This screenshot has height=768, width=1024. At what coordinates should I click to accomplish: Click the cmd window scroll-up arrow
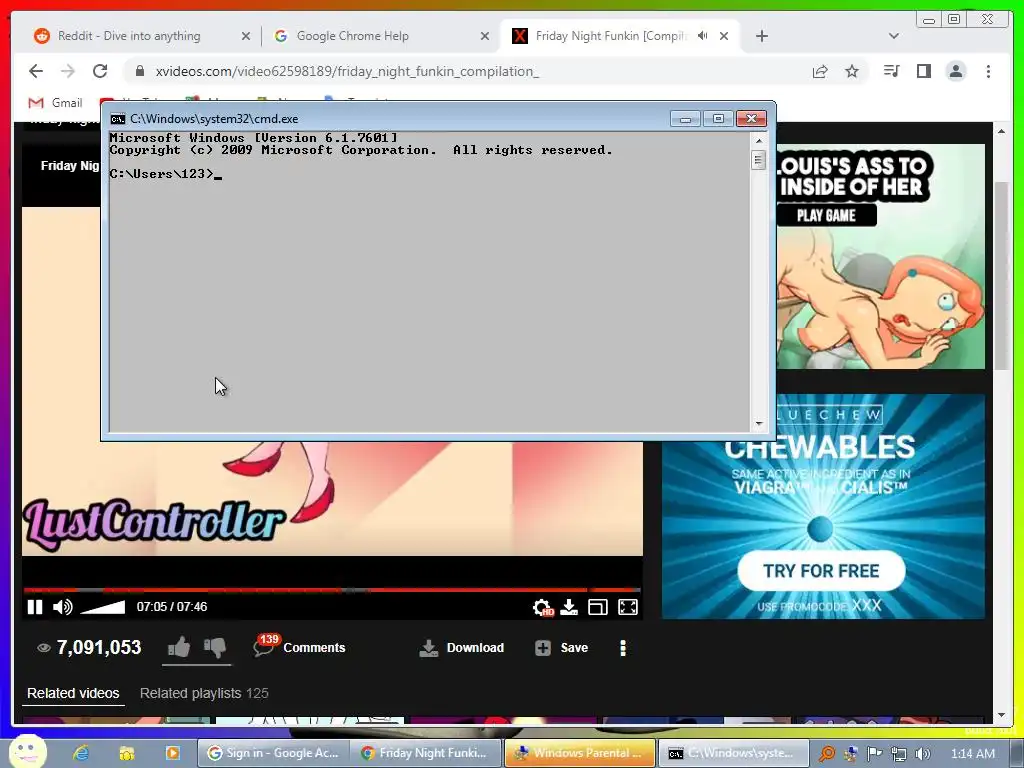click(x=758, y=140)
